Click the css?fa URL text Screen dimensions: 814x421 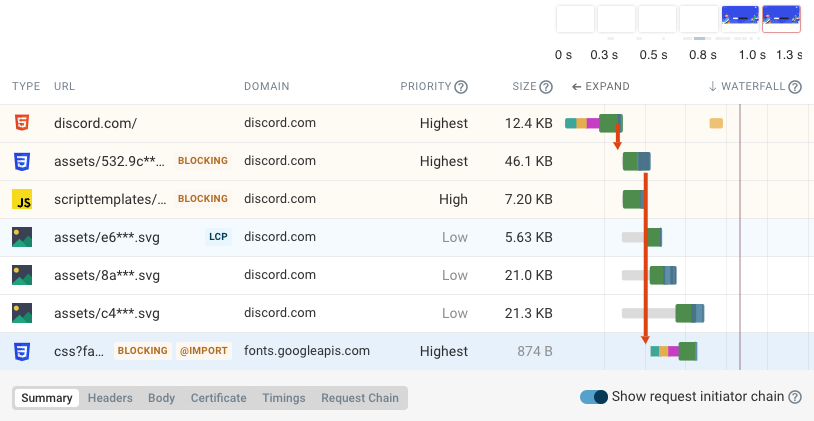[x=80, y=351]
